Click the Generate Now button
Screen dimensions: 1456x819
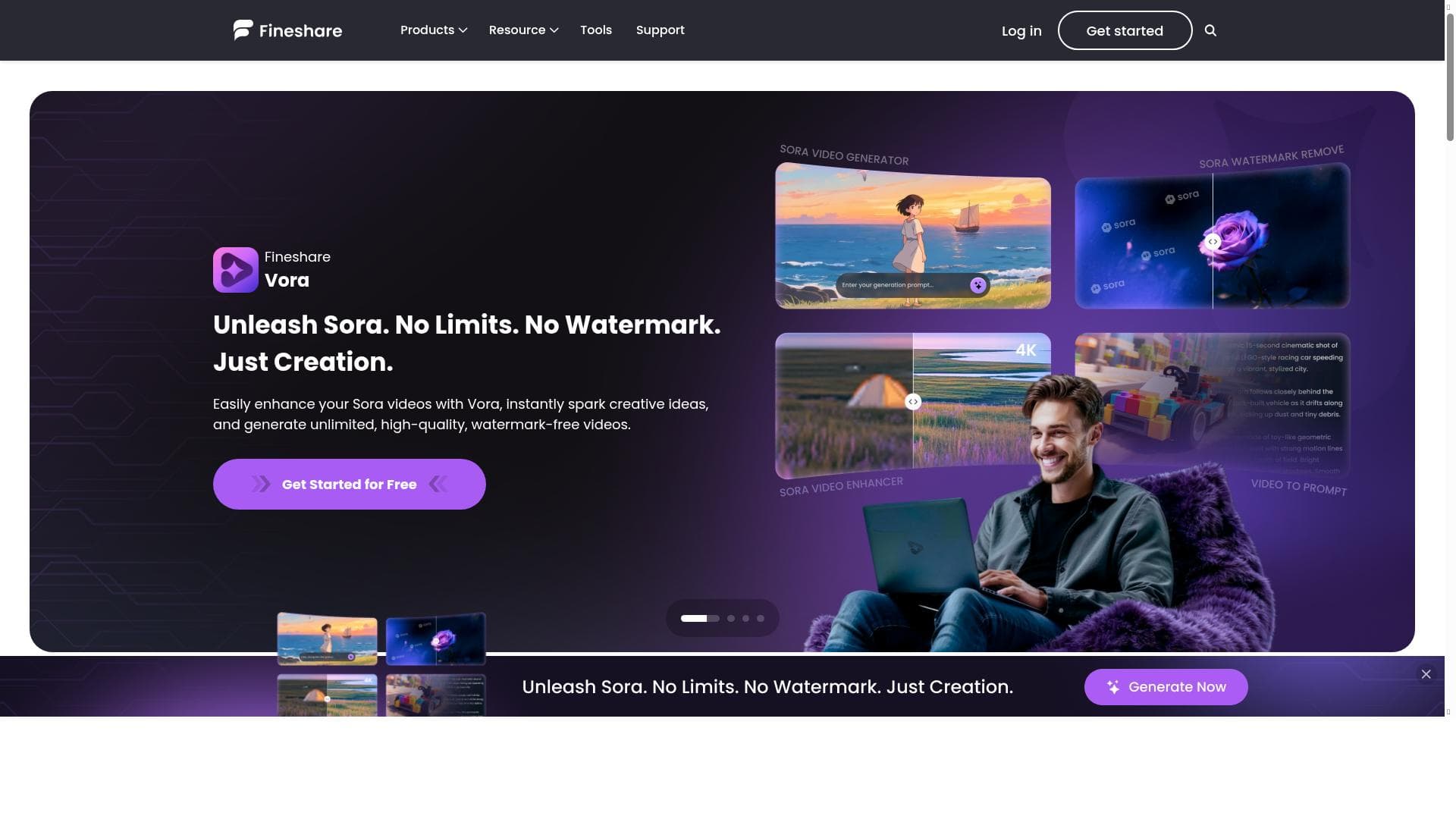[1166, 687]
